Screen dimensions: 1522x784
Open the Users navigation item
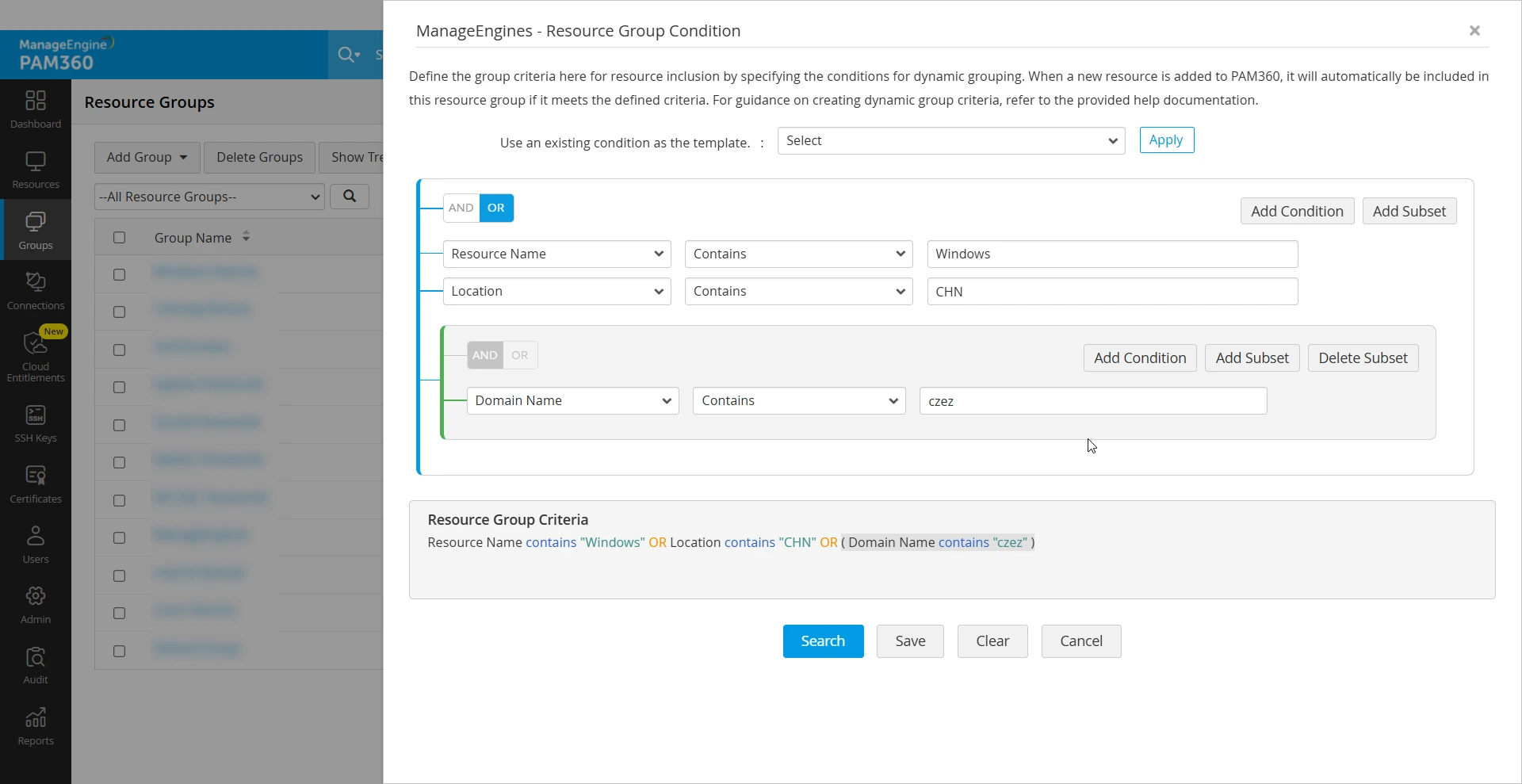click(35, 544)
